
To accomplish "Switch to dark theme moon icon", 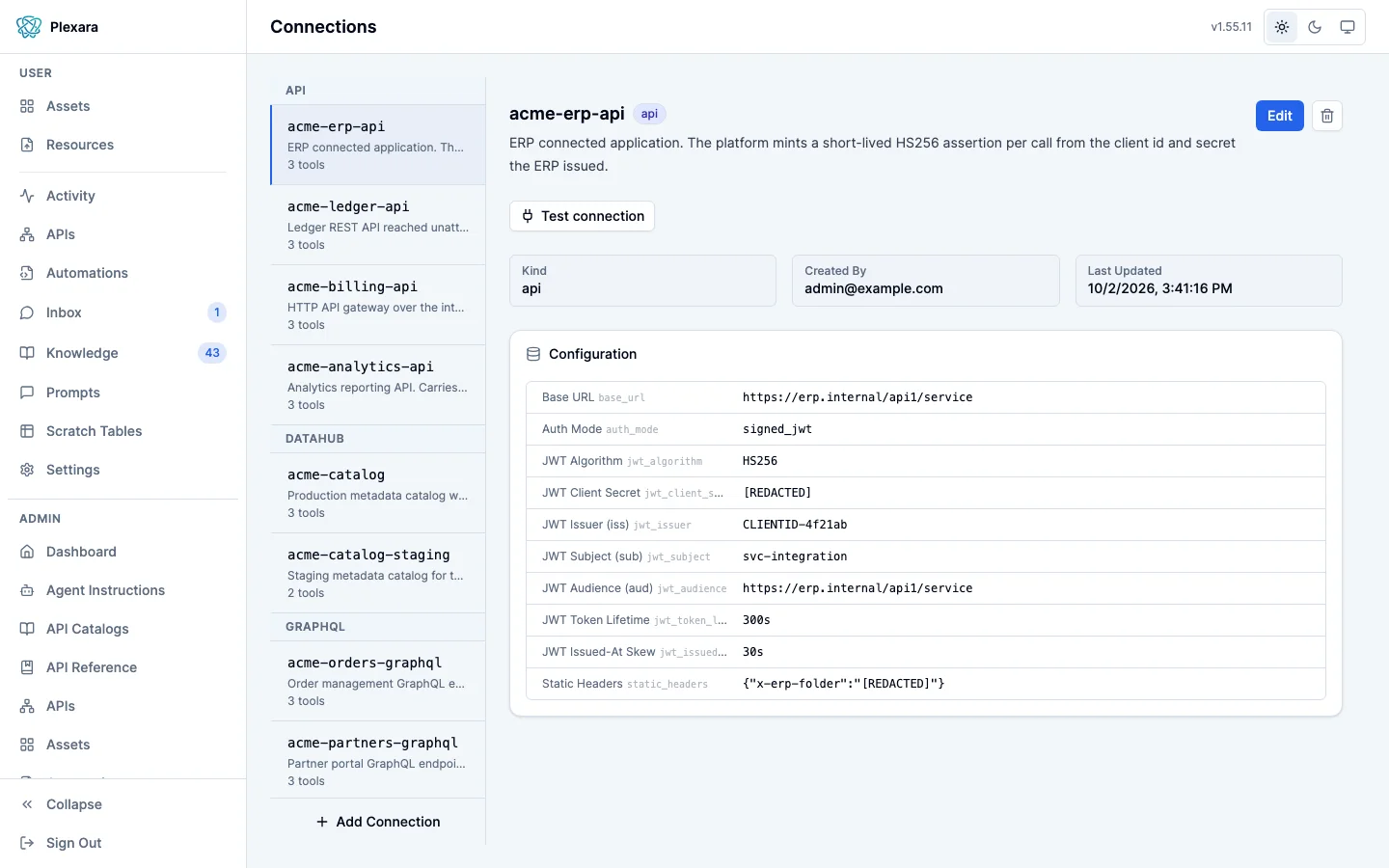I will pyautogui.click(x=1315, y=27).
